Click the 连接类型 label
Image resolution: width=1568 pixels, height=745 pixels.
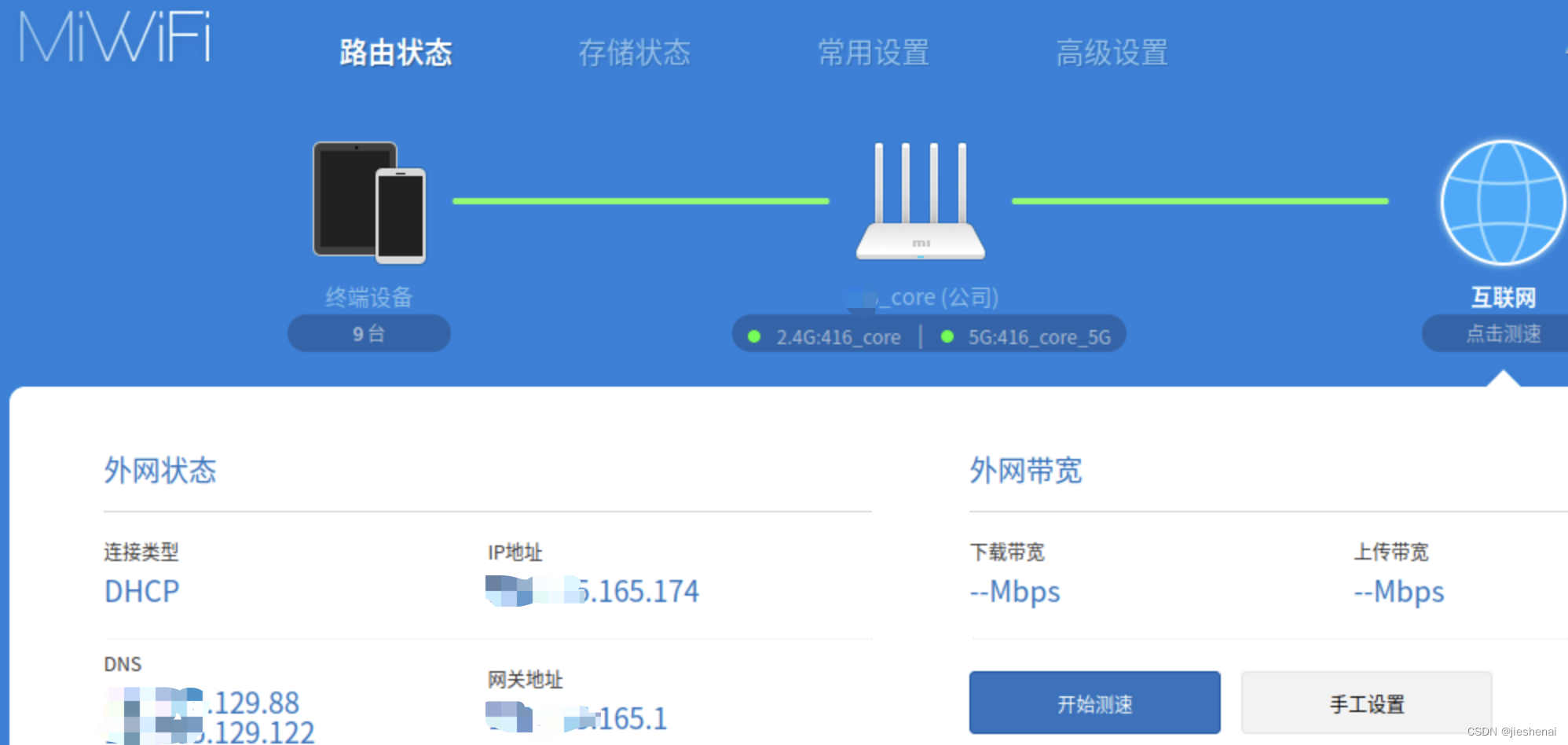pyautogui.click(x=141, y=552)
